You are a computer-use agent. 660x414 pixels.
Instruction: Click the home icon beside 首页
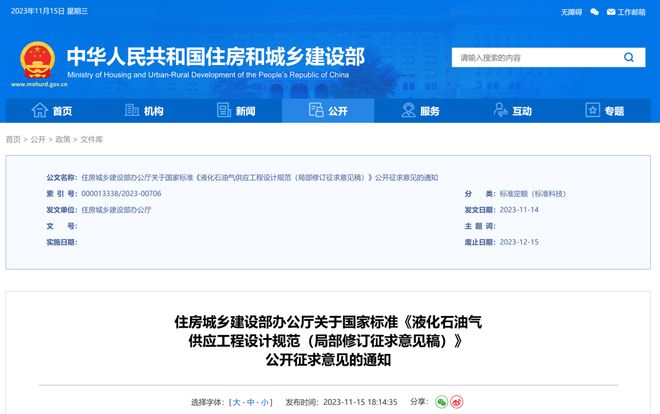[x=40, y=110]
